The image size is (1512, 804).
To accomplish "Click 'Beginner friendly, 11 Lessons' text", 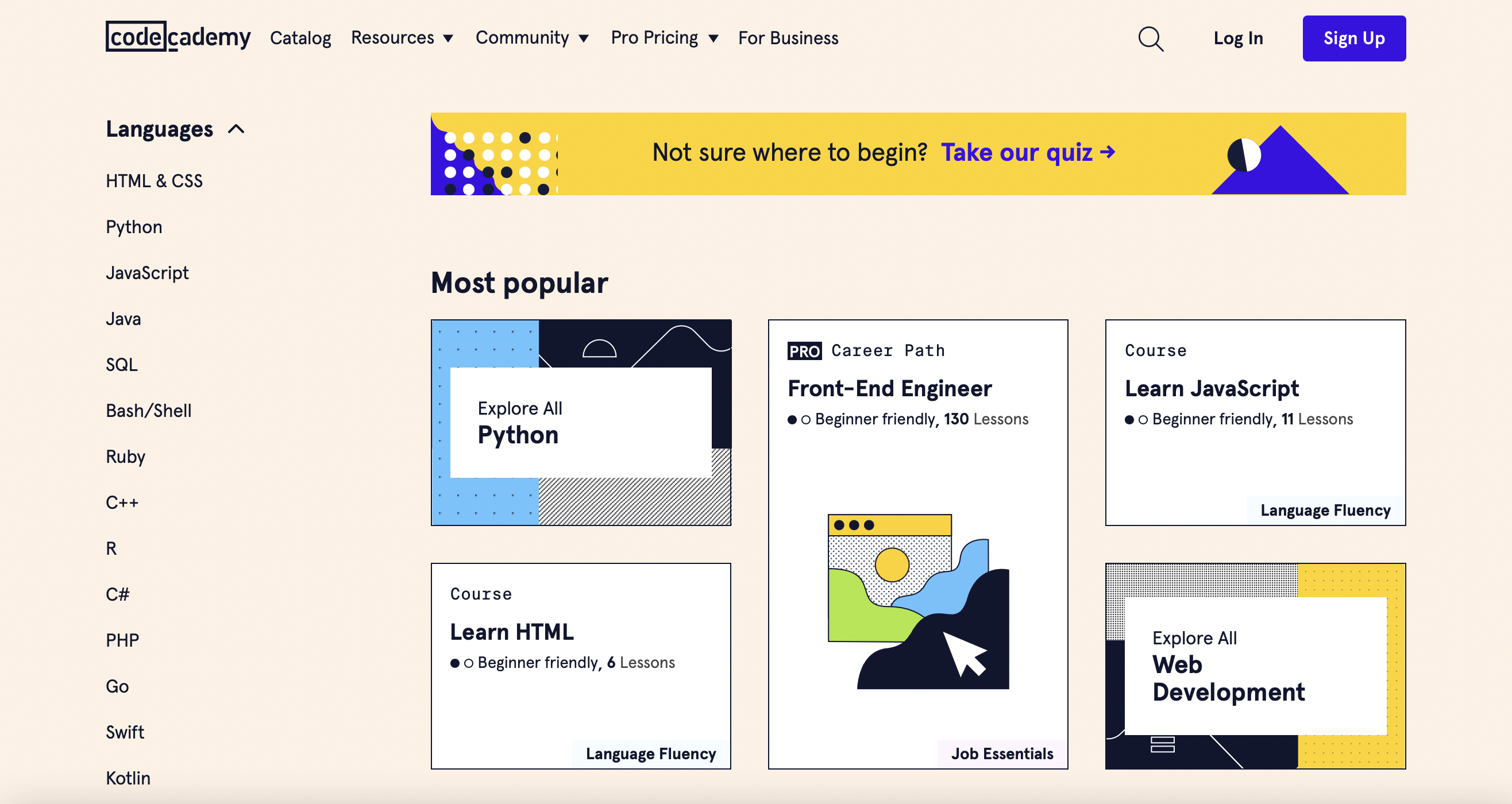I will [x=1252, y=419].
